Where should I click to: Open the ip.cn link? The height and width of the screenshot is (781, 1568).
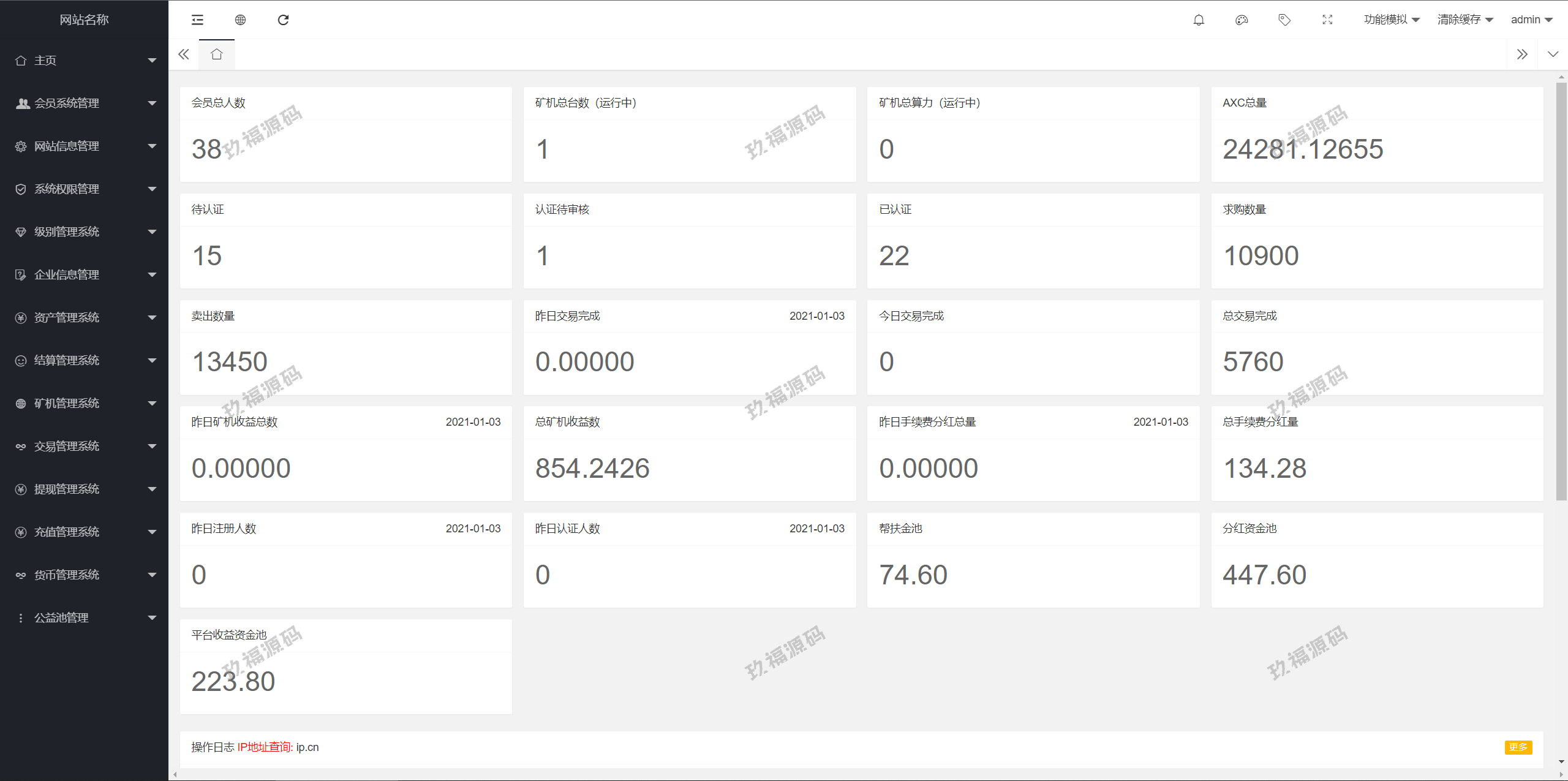[x=307, y=747]
